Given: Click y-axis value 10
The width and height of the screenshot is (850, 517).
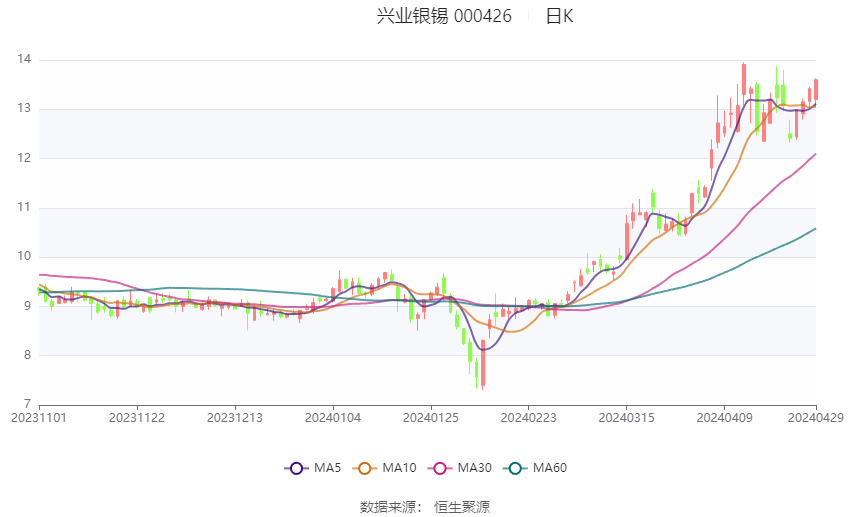Looking at the screenshot, I should pos(24,256).
